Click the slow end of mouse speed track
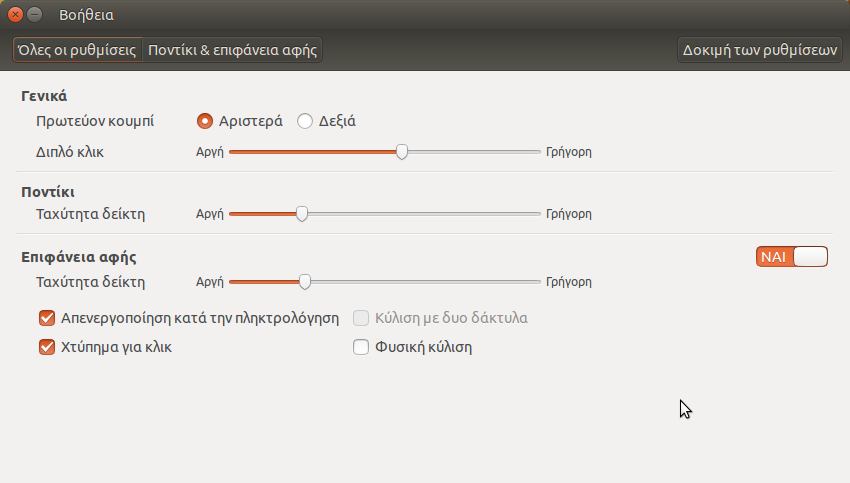This screenshot has height=483, width=850. [x=233, y=213]
